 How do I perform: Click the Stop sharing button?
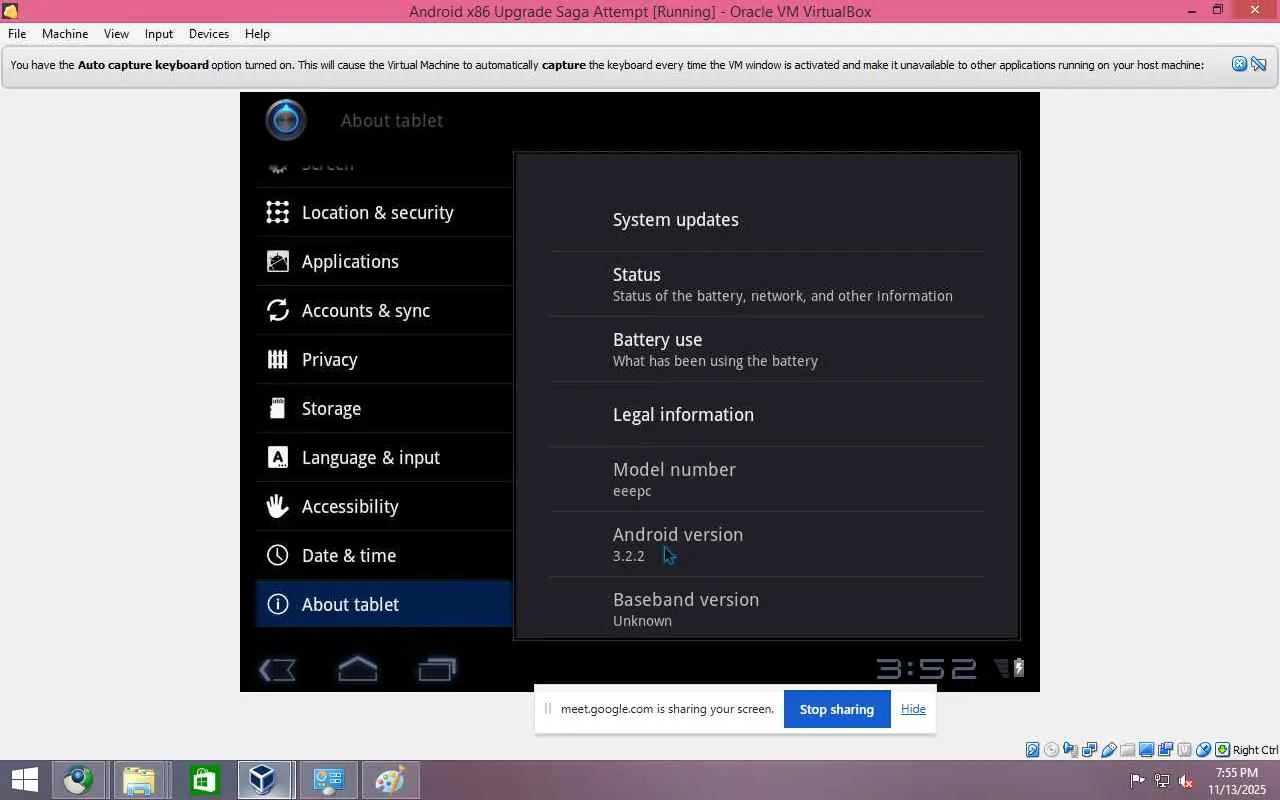coord(837,709)
